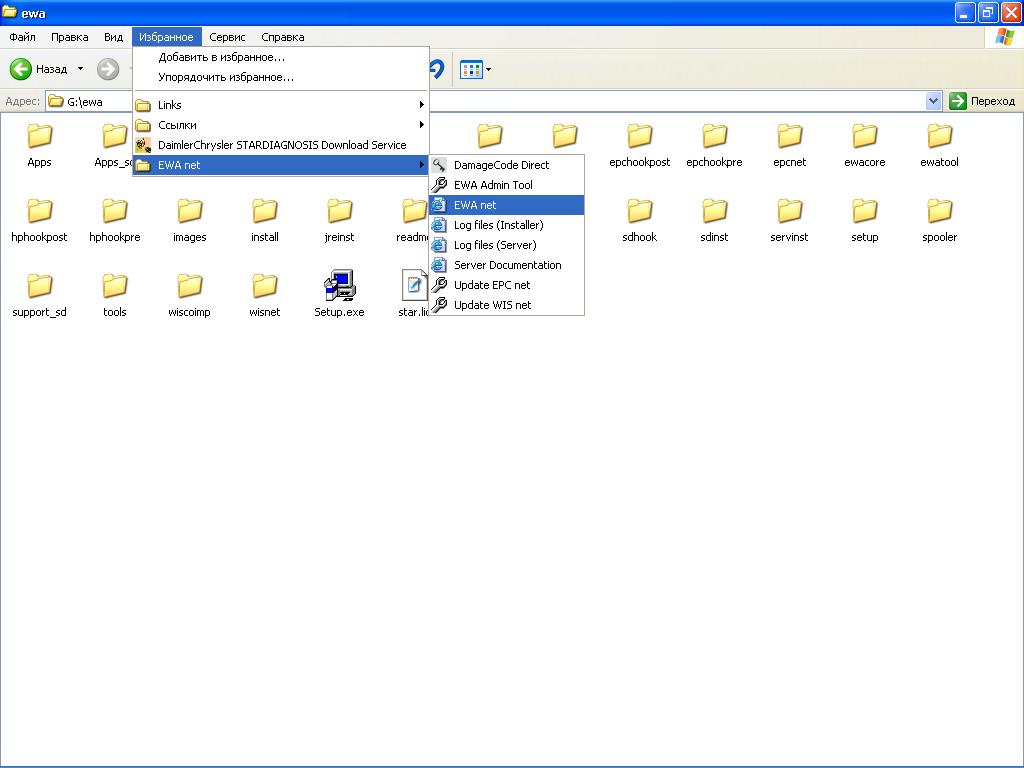Open the ewatool folder
The width and height of the screenshot is (1024, 768).
[x=940, y=145]
